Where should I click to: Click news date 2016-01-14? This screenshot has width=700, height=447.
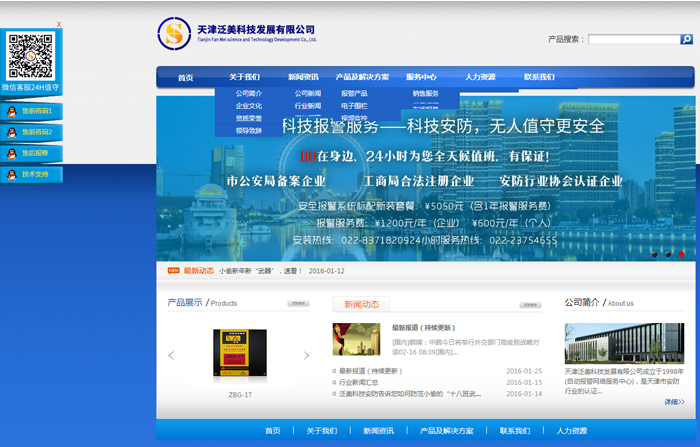[524, 394]
